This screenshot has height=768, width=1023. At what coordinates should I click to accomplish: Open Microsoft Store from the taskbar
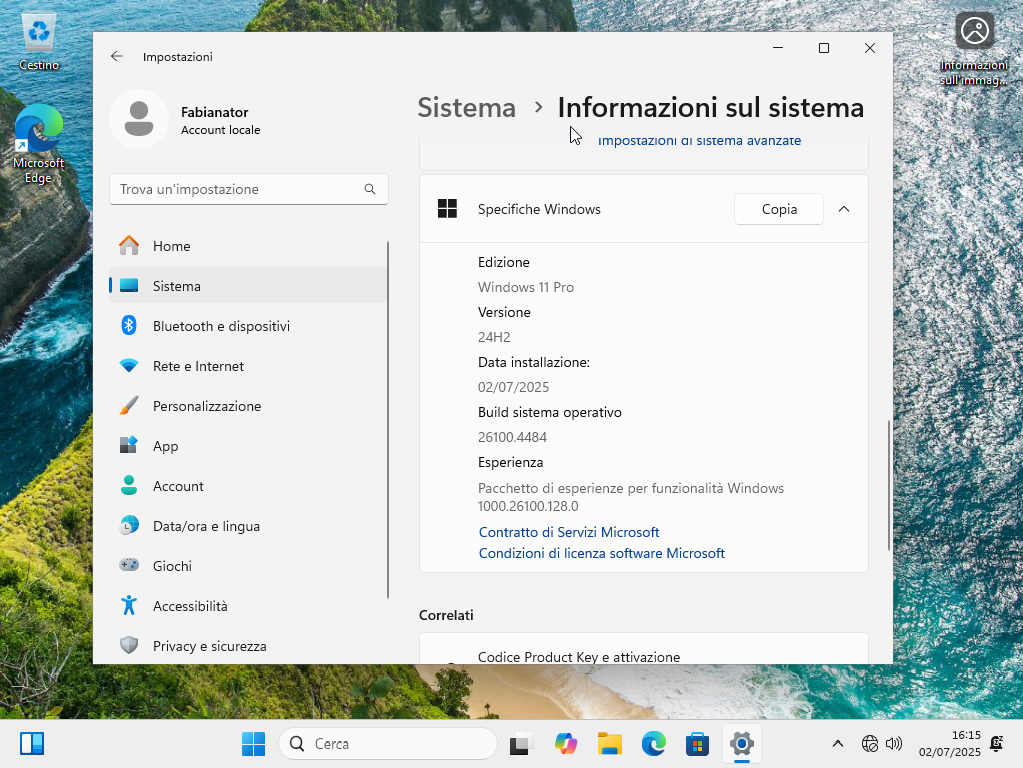[697, 744]
